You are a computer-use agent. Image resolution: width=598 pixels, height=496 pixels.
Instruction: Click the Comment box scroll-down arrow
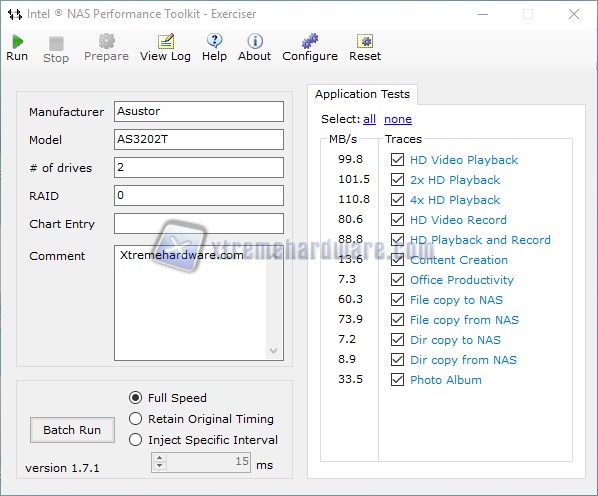(273, 350)
